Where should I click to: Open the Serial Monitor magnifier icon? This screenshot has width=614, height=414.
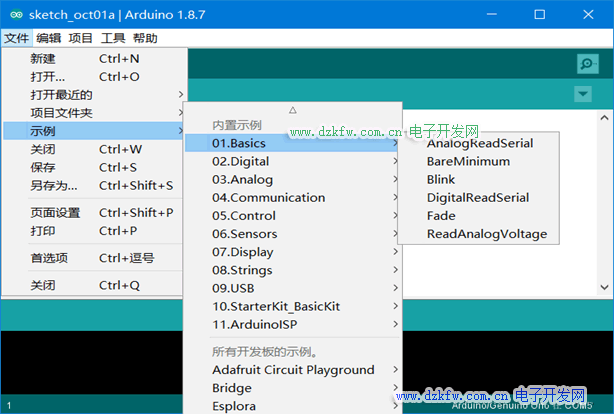587,63
